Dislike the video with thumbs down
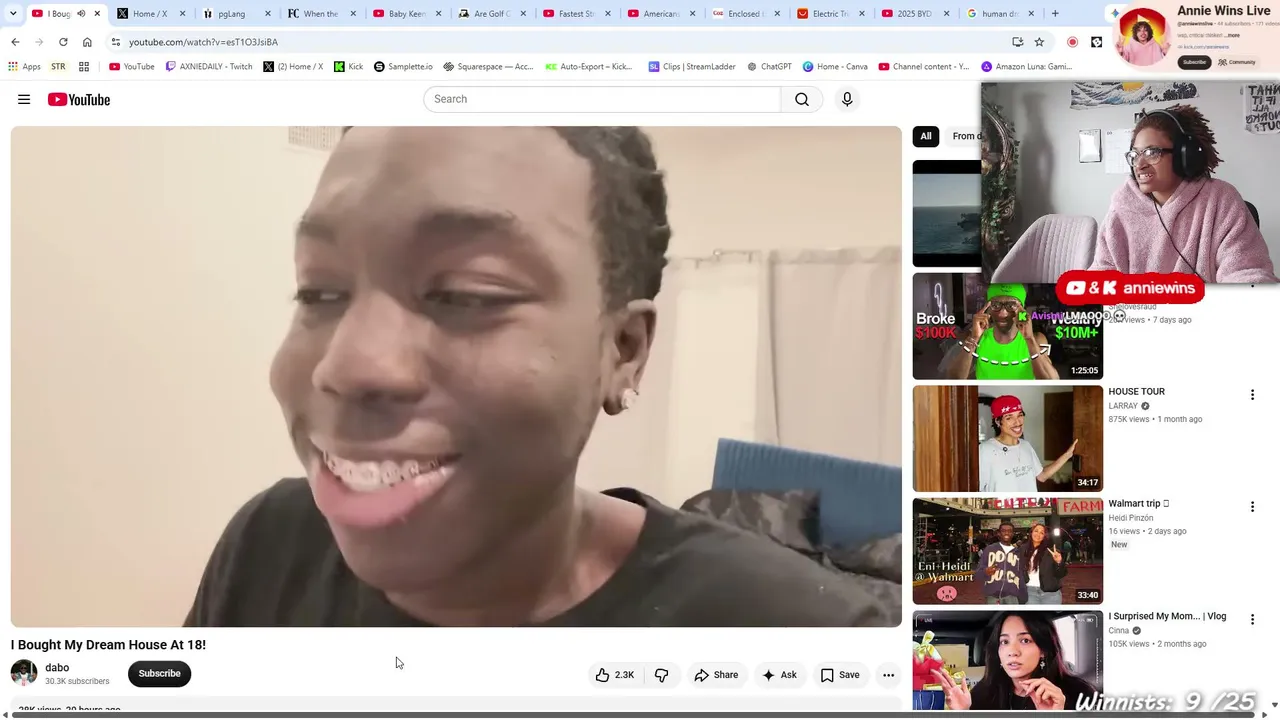The height and width of the screenshot is (720, 1280). [662, 675]
